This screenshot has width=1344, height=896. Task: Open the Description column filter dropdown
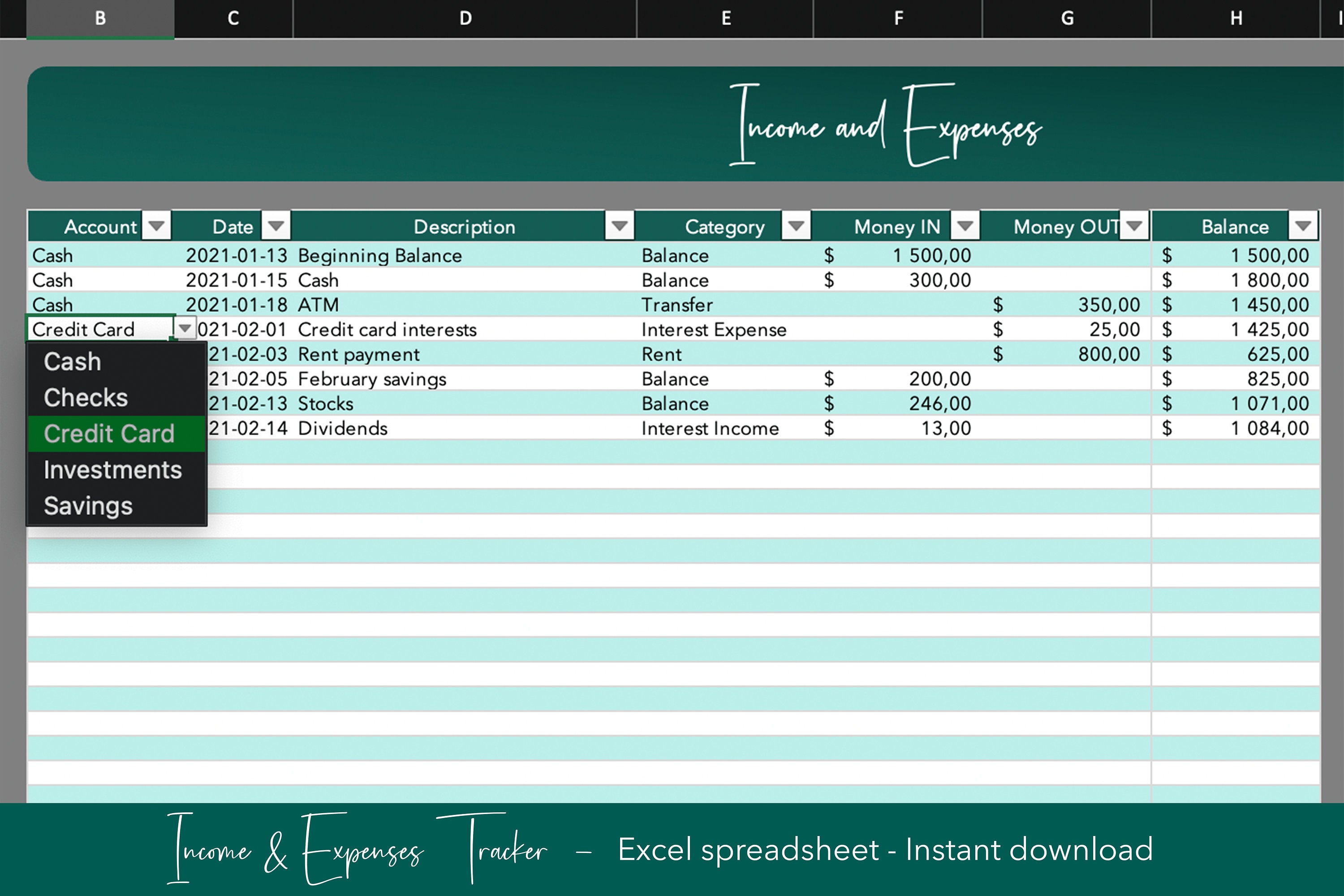620,225
